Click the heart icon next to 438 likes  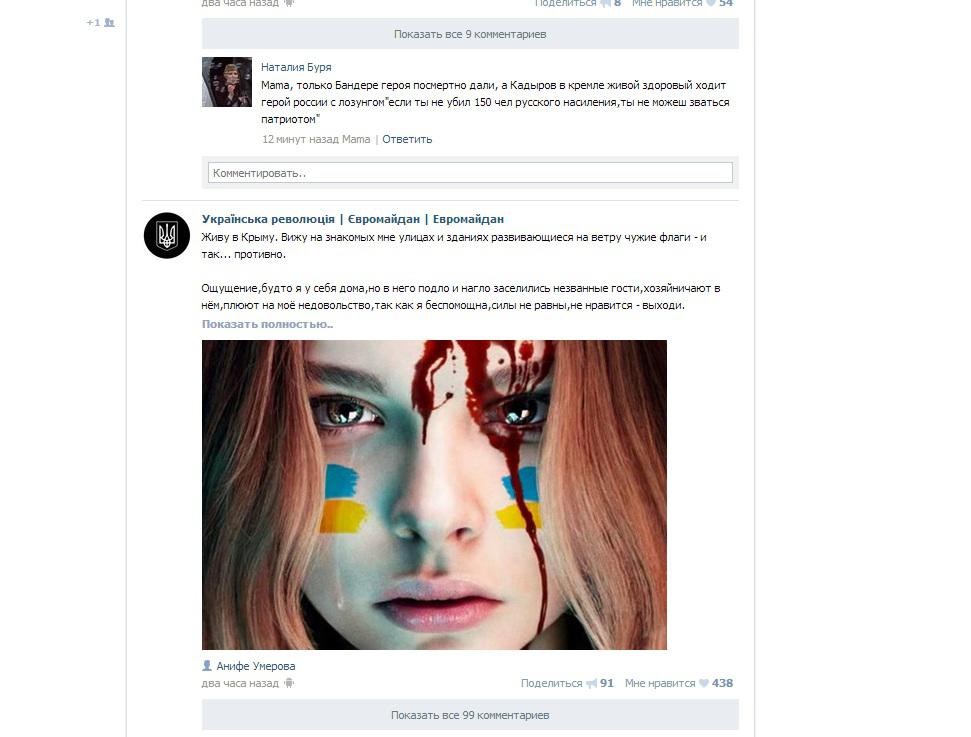point(703,683)
